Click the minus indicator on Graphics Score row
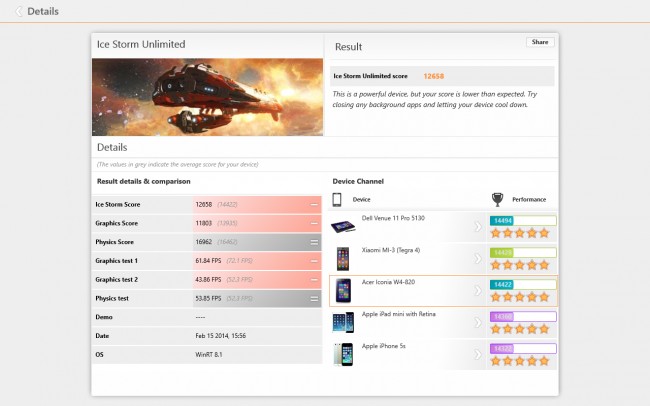The width and height of the screenshot is (650, 406). 314,223
